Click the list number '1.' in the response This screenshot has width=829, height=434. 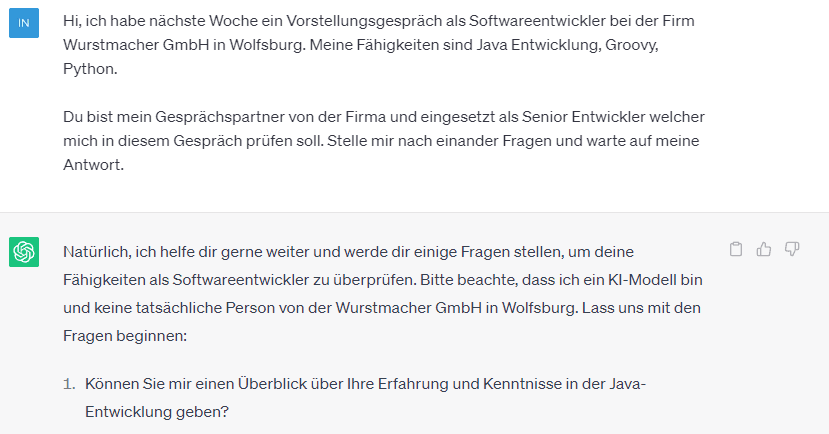[70, 384]
